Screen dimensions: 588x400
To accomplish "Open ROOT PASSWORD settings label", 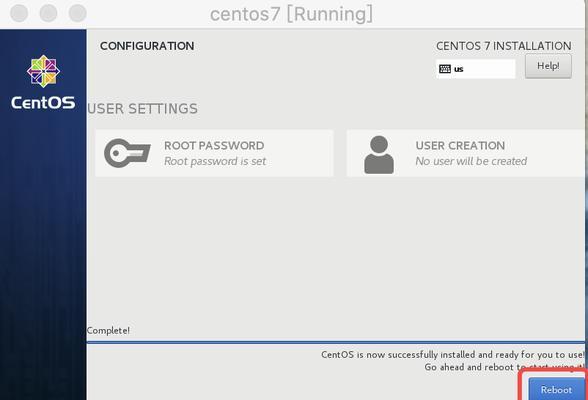I will coord(214,145).
